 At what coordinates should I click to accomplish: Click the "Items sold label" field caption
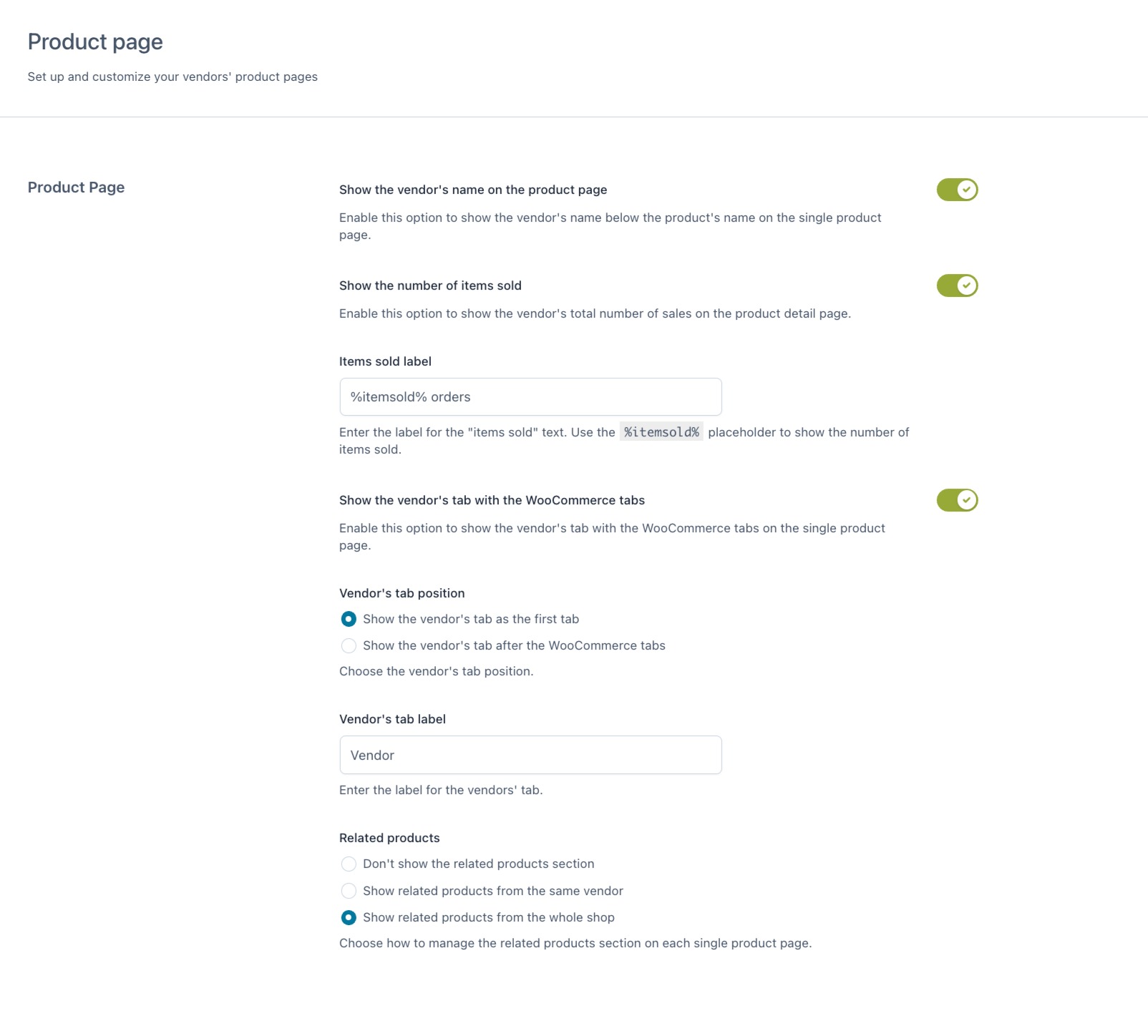(385, 361)
